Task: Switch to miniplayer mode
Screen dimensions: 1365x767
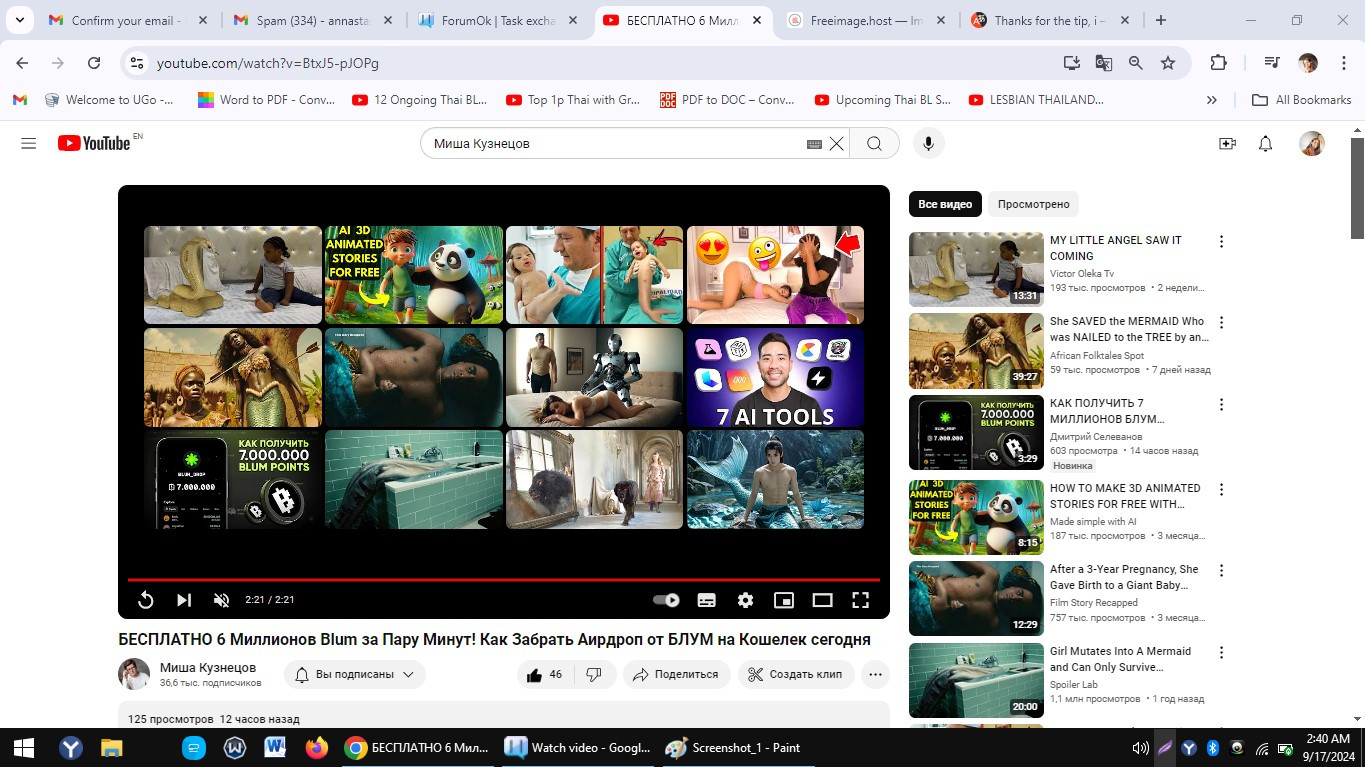Action: click(784, 600)
